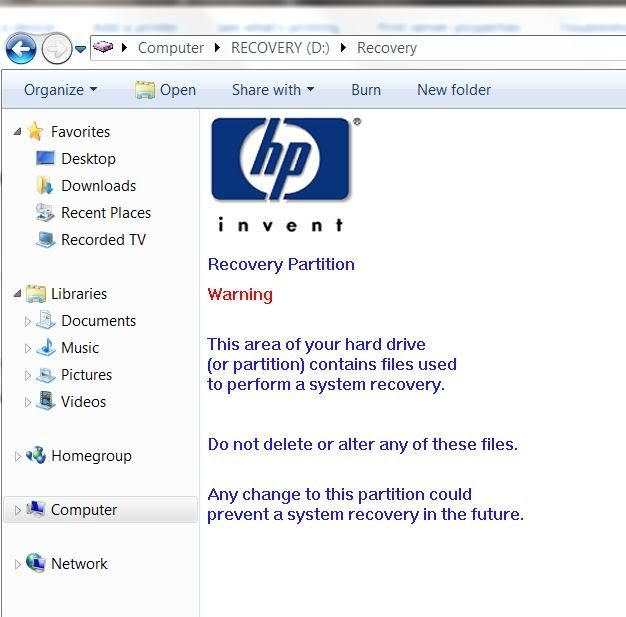626x617 pixels.
Task: Click the Open toolbar button
Action: (165, 90)
